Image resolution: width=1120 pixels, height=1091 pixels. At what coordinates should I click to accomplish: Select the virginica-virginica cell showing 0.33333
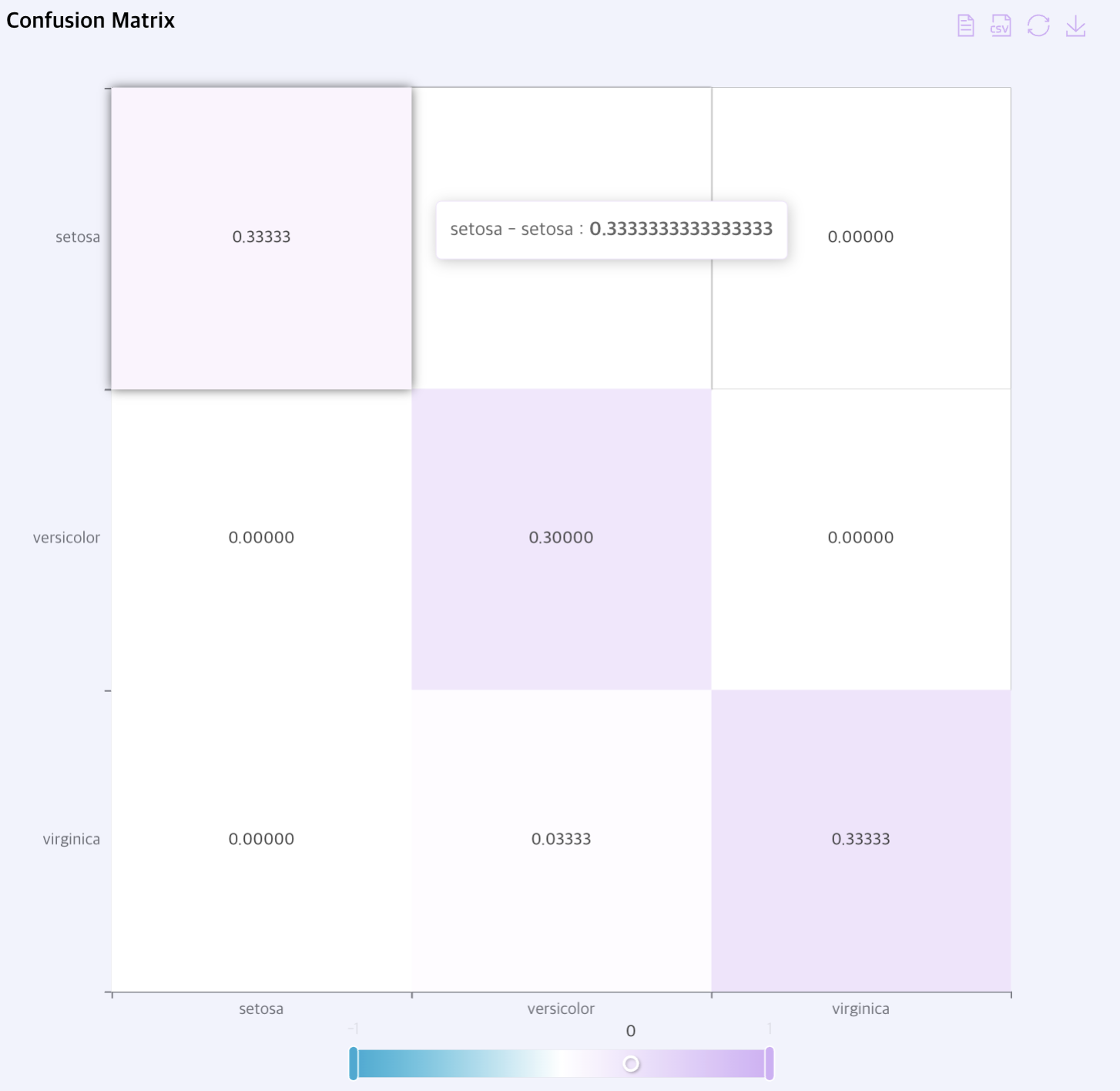(x=860, y=839)
